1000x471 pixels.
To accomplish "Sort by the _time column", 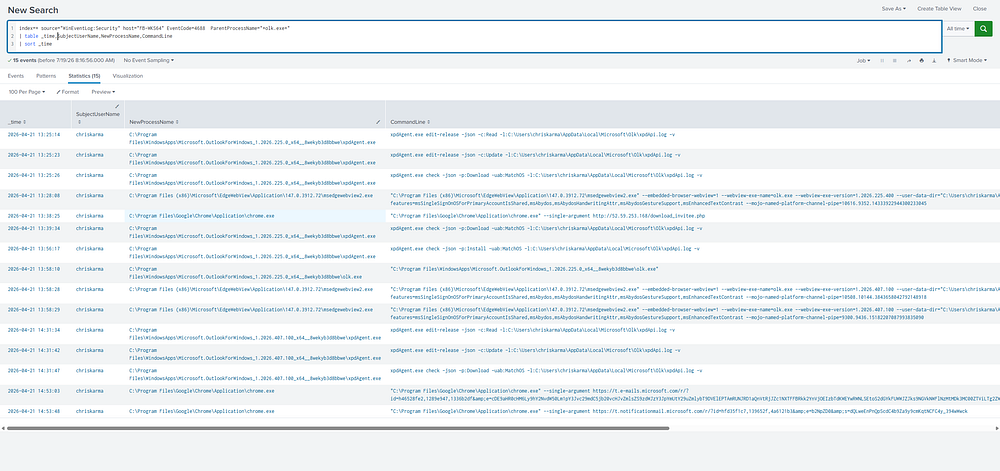I will coord(17,122).
